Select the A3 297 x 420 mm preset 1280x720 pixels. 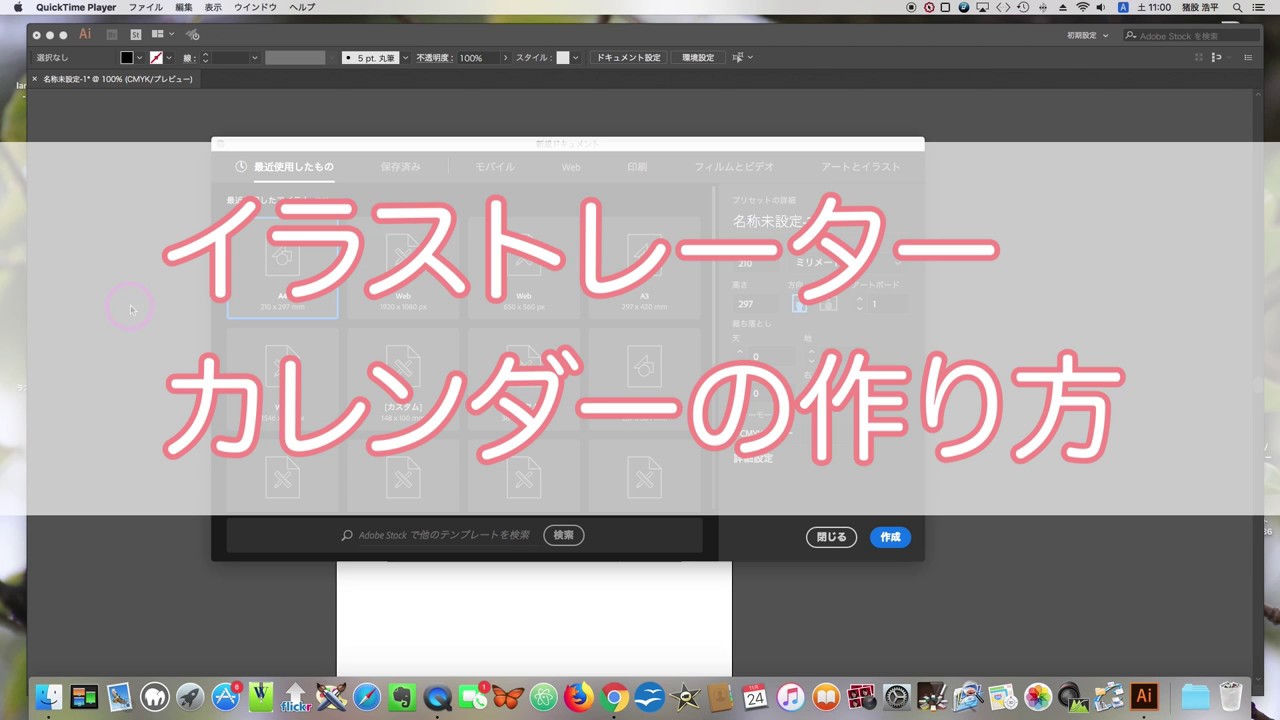pyautogui.click(x=645, y=268)
